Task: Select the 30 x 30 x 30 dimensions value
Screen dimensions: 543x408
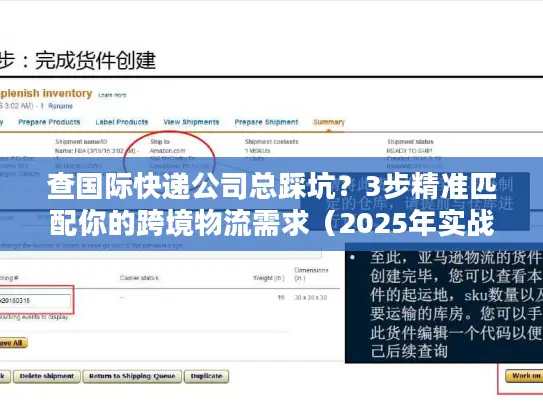Action: [311, 298]
